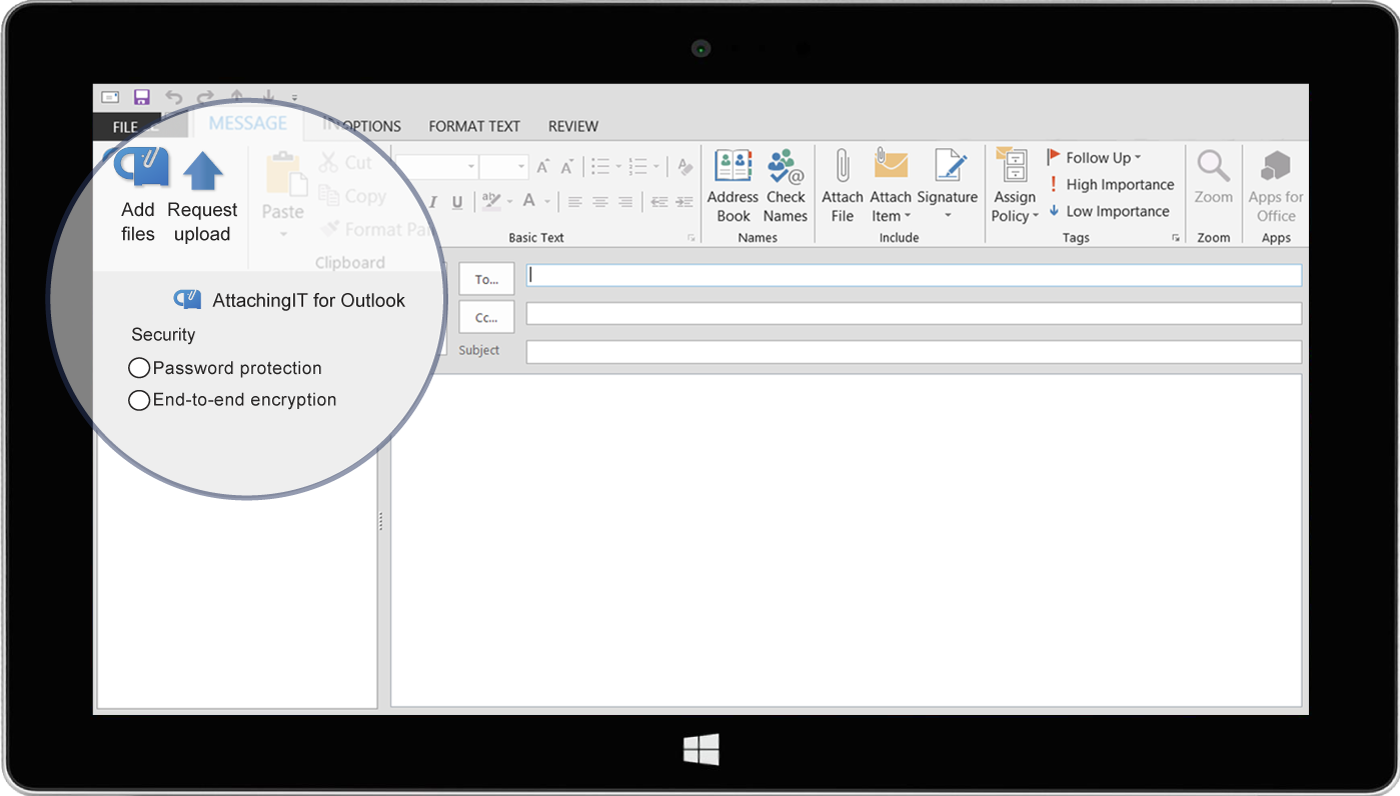This screenshot has width=1400, height=796.
Task: Click the Zoom magnifier icon
Action: click(x=1213, y=166)
